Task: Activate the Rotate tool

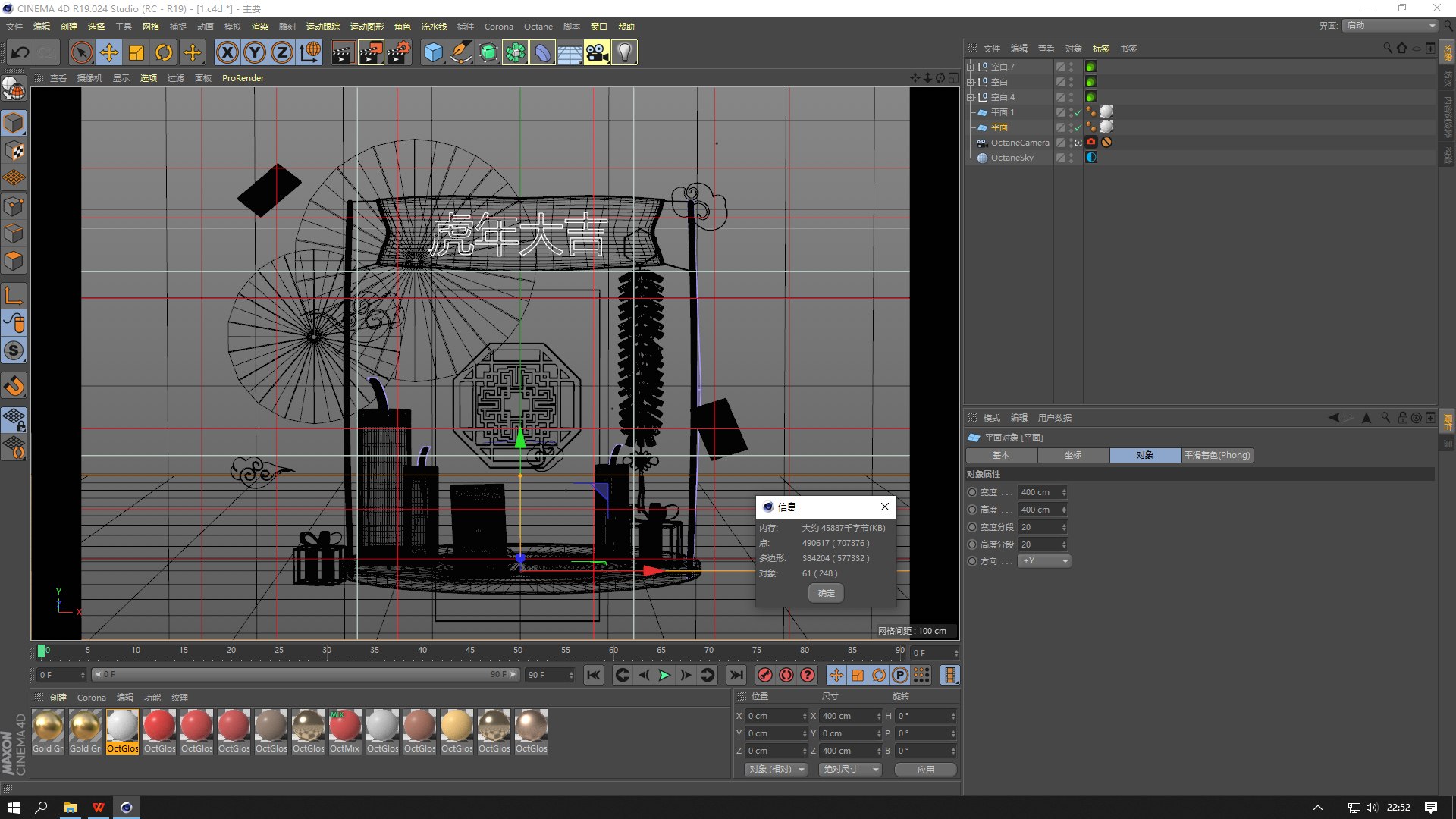Action: 164,52
